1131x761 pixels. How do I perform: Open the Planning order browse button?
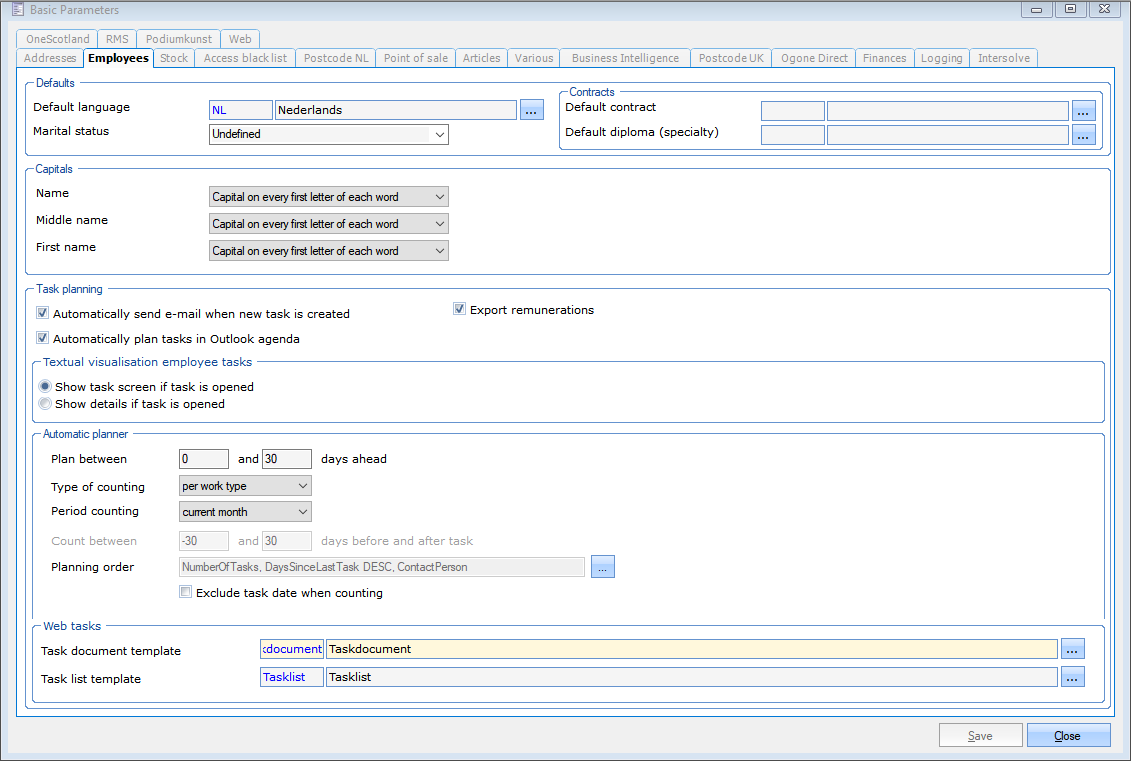coord(602,567)
